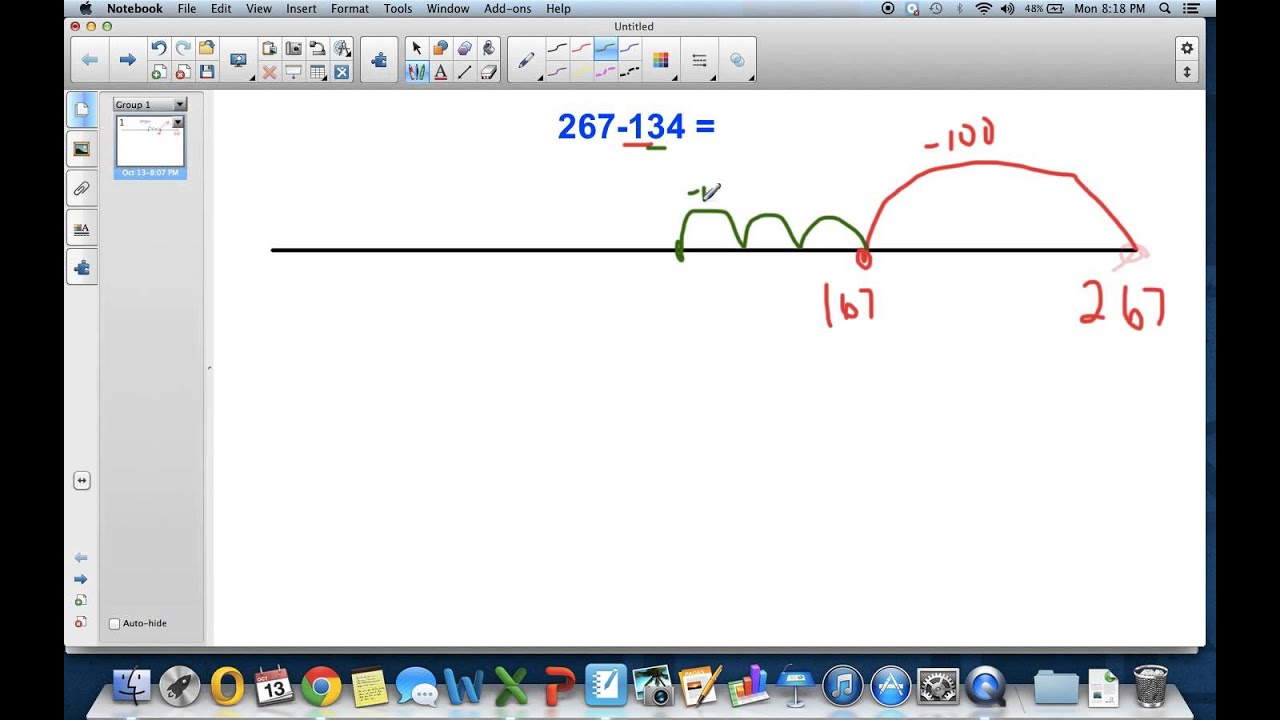Open the Page Sorter tab

coord(82,109)
